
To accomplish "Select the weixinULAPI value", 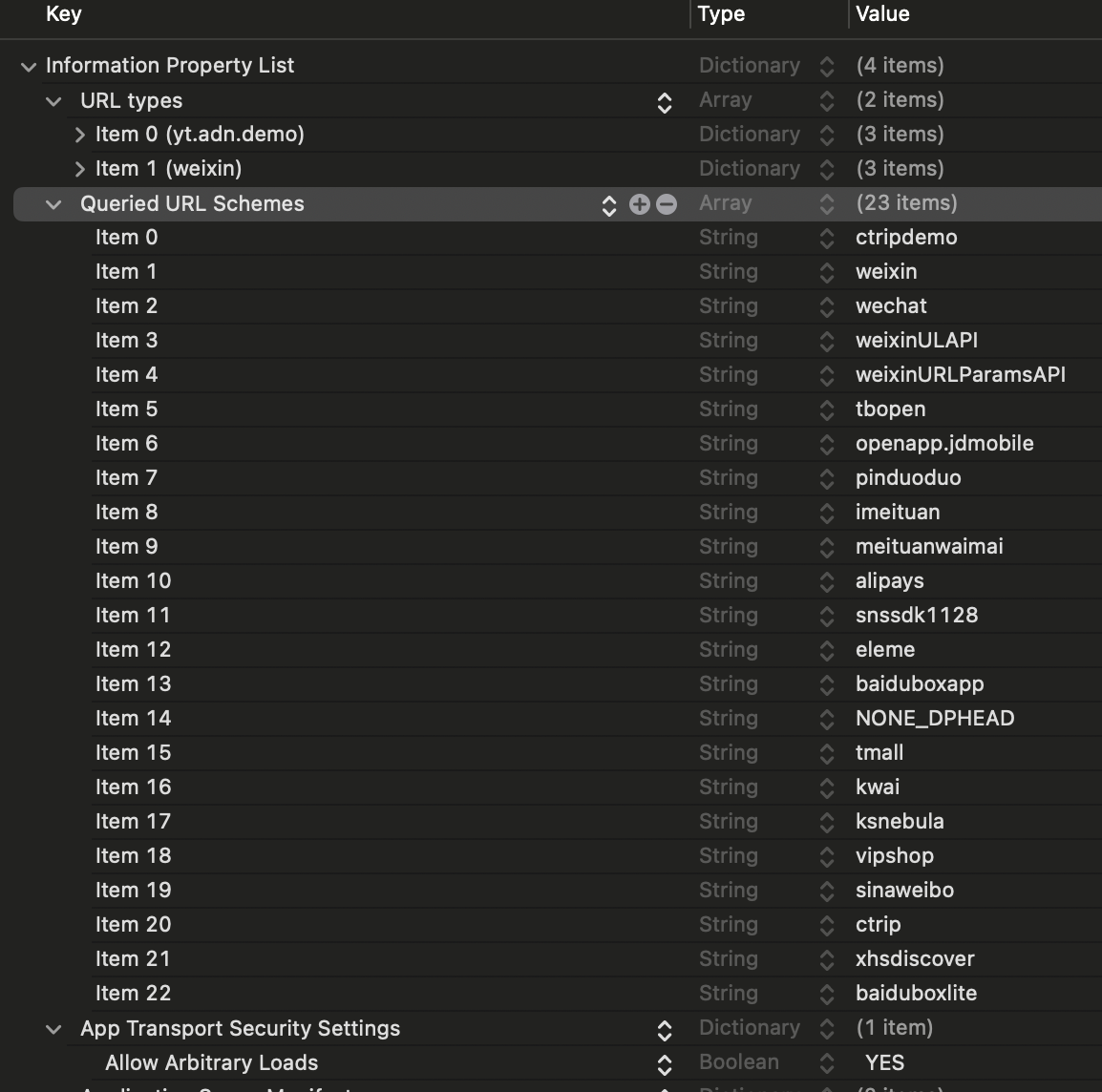I will click(x=917, y=340).
